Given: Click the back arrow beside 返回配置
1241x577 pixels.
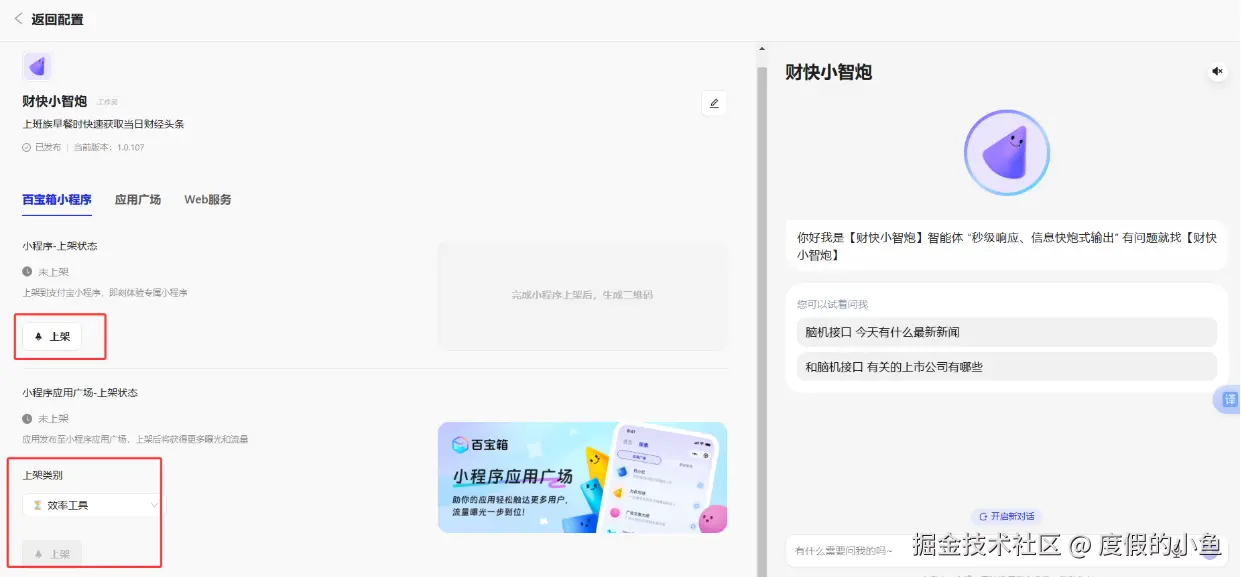Looking at the screenshot, I should pos(18,18).
